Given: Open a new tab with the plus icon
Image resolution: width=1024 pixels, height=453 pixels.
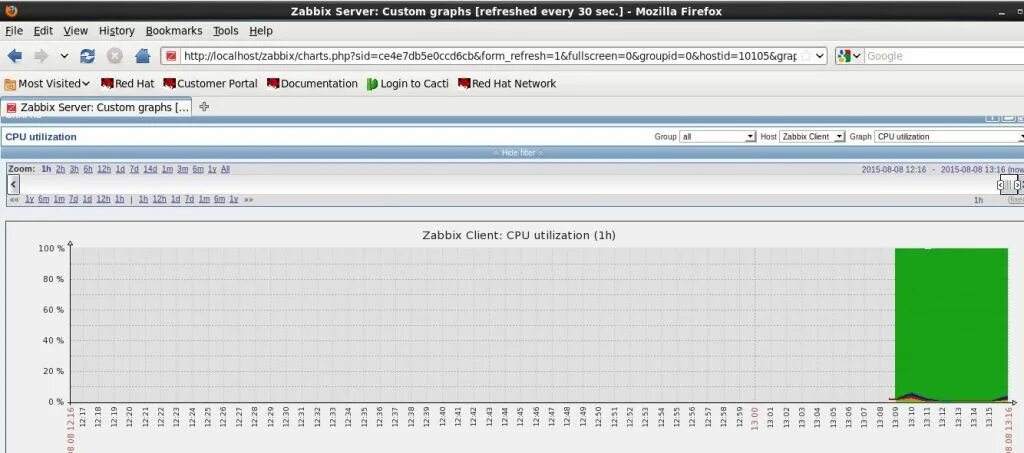Looking at the screenshot, I should coord(204,106).
